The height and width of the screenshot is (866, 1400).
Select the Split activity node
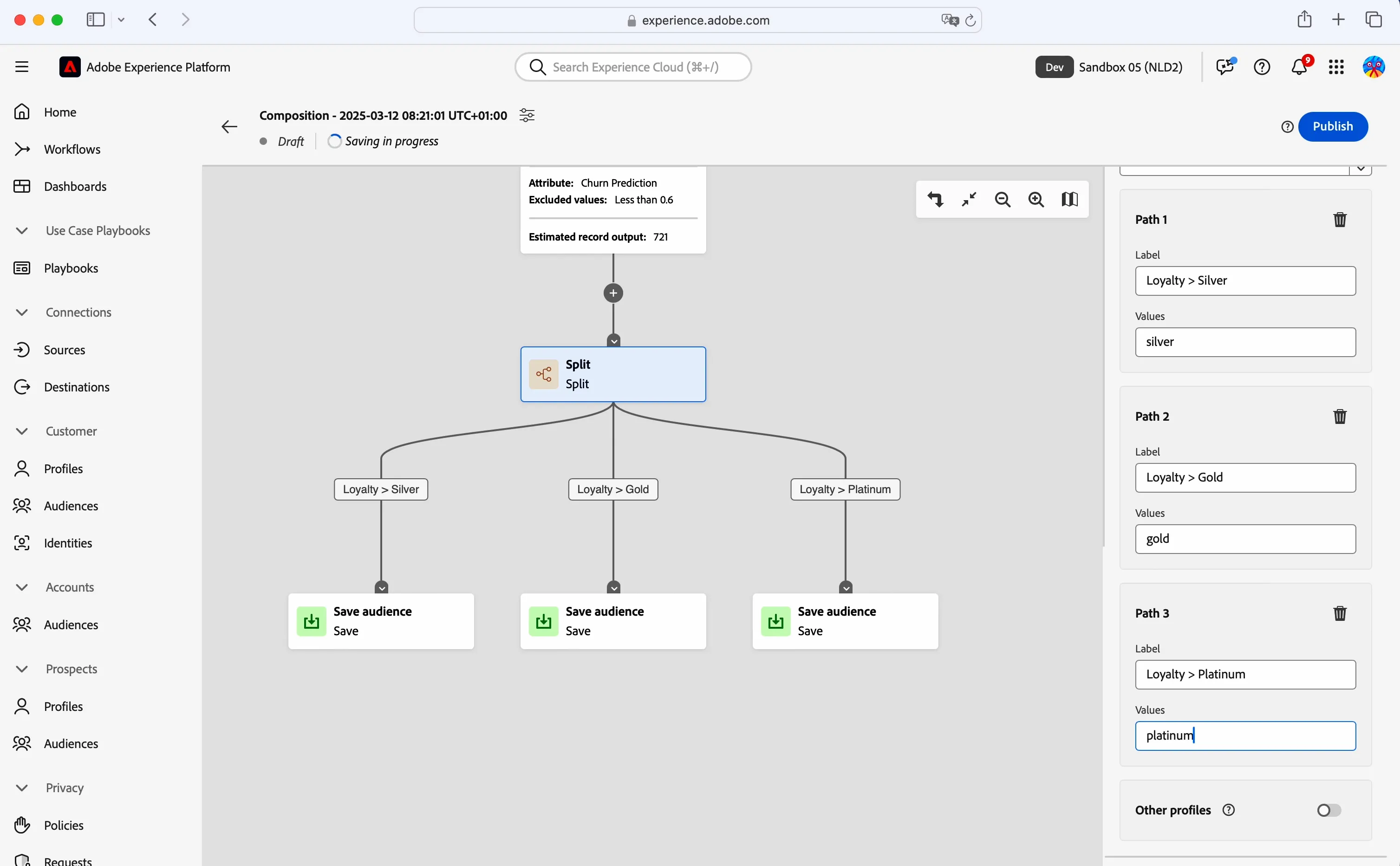click(612, 374)
